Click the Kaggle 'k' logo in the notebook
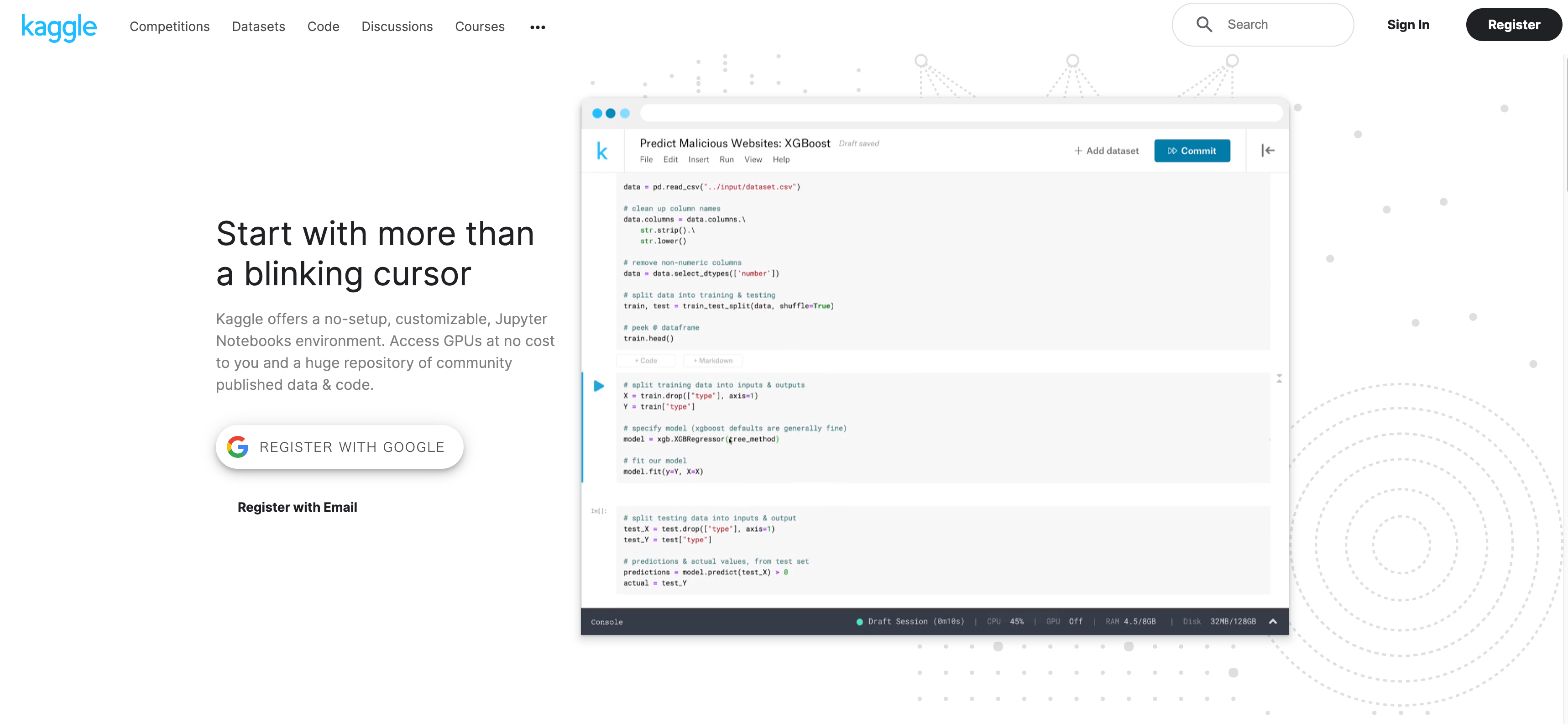1568x724 pixels. [x=603, y=150]
